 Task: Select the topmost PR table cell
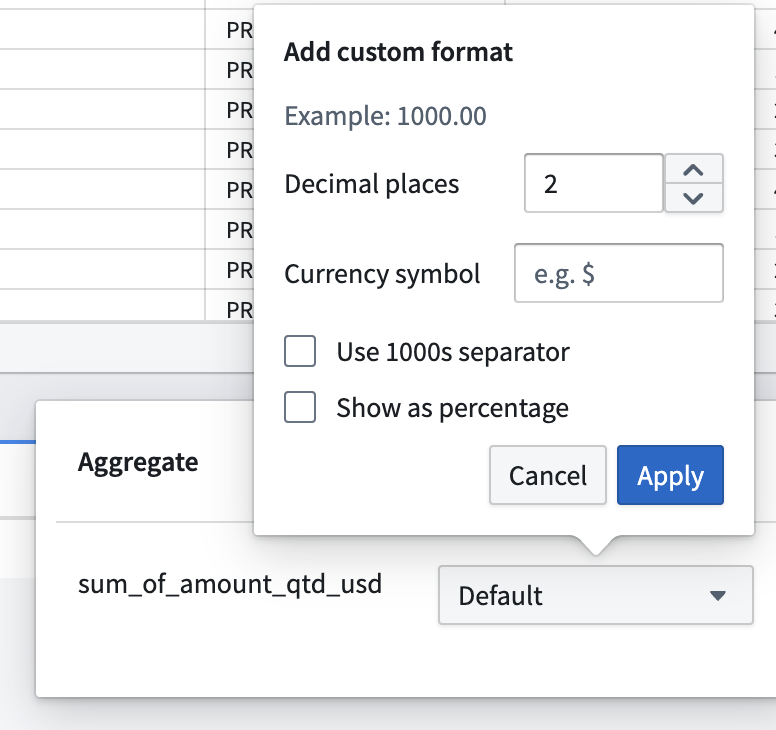pyautogui.click(x=239, y=31)
